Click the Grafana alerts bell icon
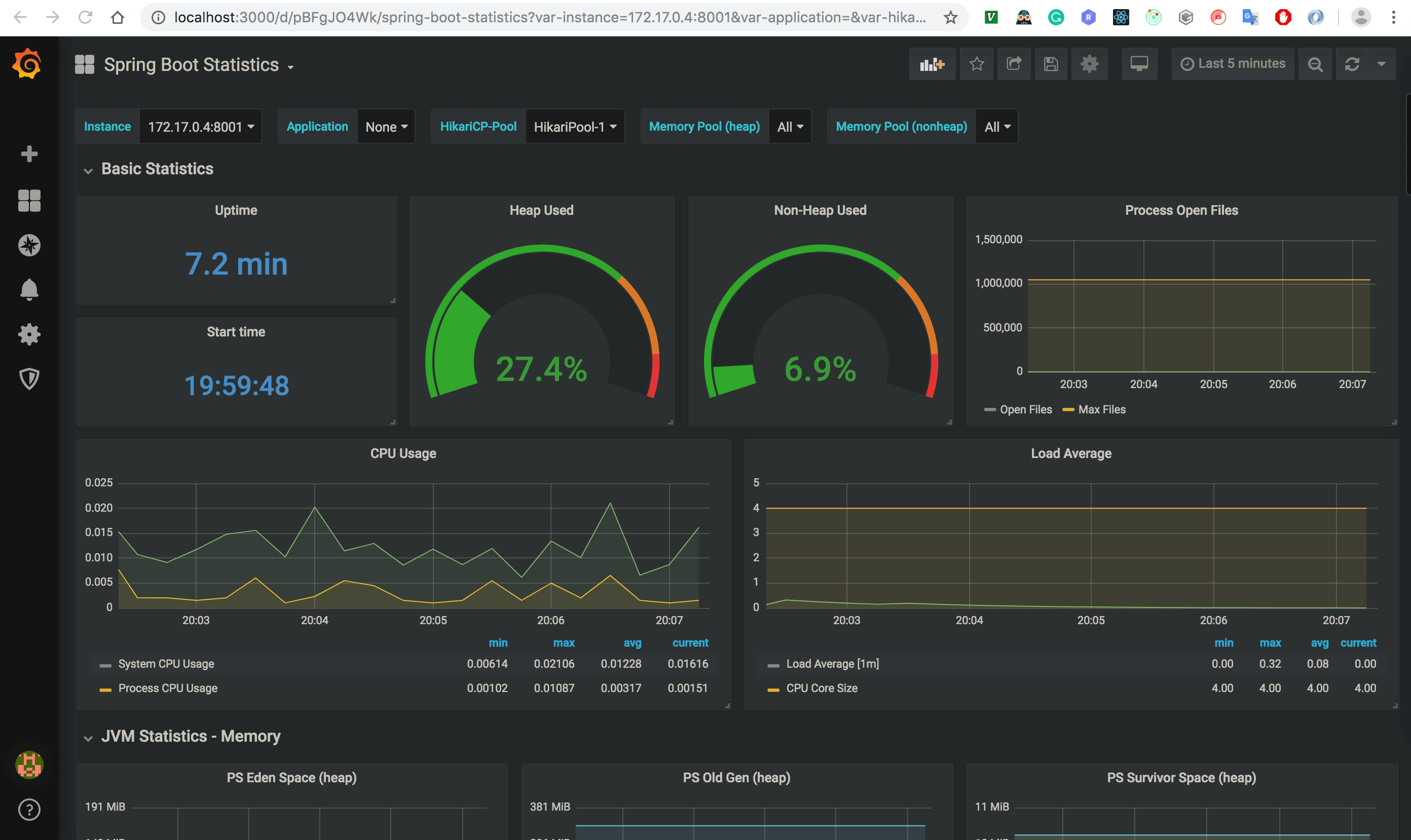This screenshot has height=840, width=1411. pos(27,290)
